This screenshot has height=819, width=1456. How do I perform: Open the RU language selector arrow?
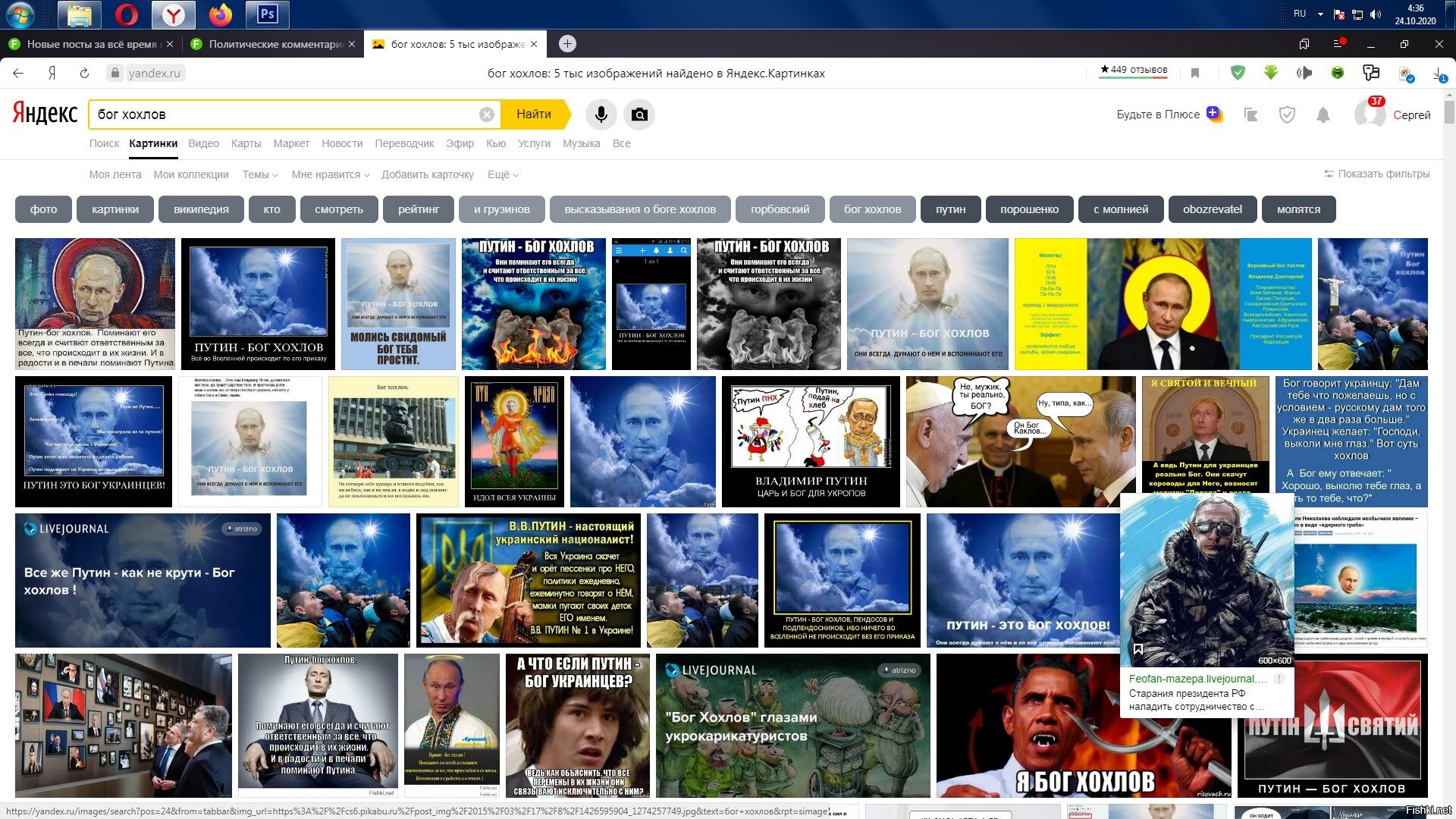click(1320, 14)
